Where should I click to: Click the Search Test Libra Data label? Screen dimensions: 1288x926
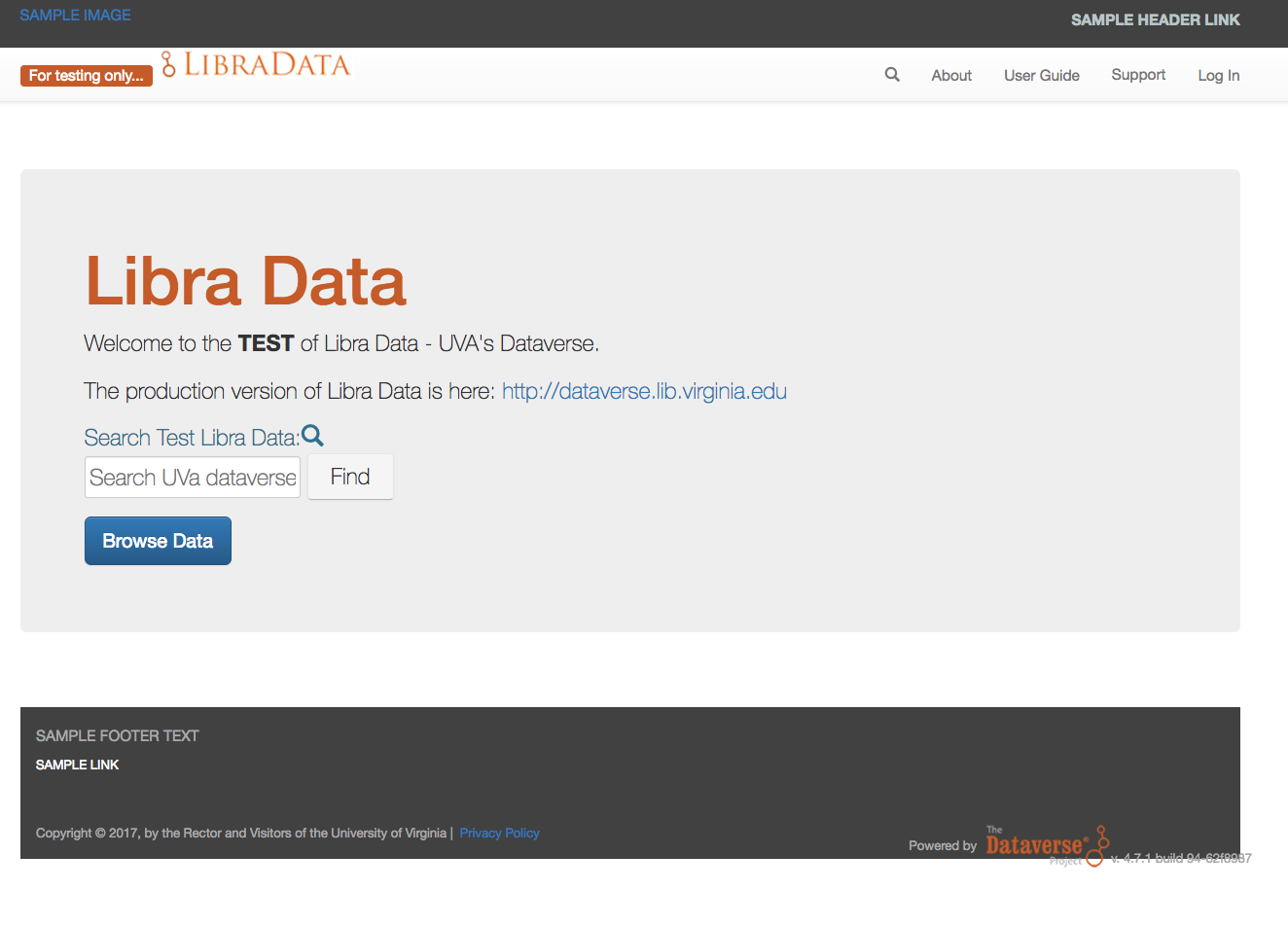192,438
